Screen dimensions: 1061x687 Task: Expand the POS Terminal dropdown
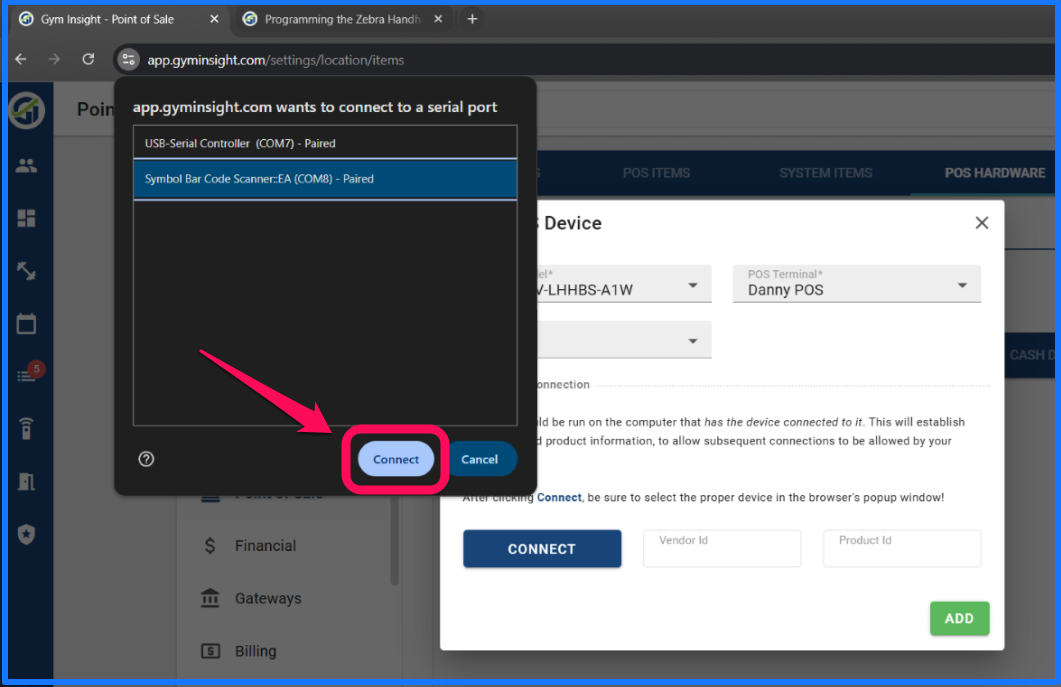[x=857, y=284]
